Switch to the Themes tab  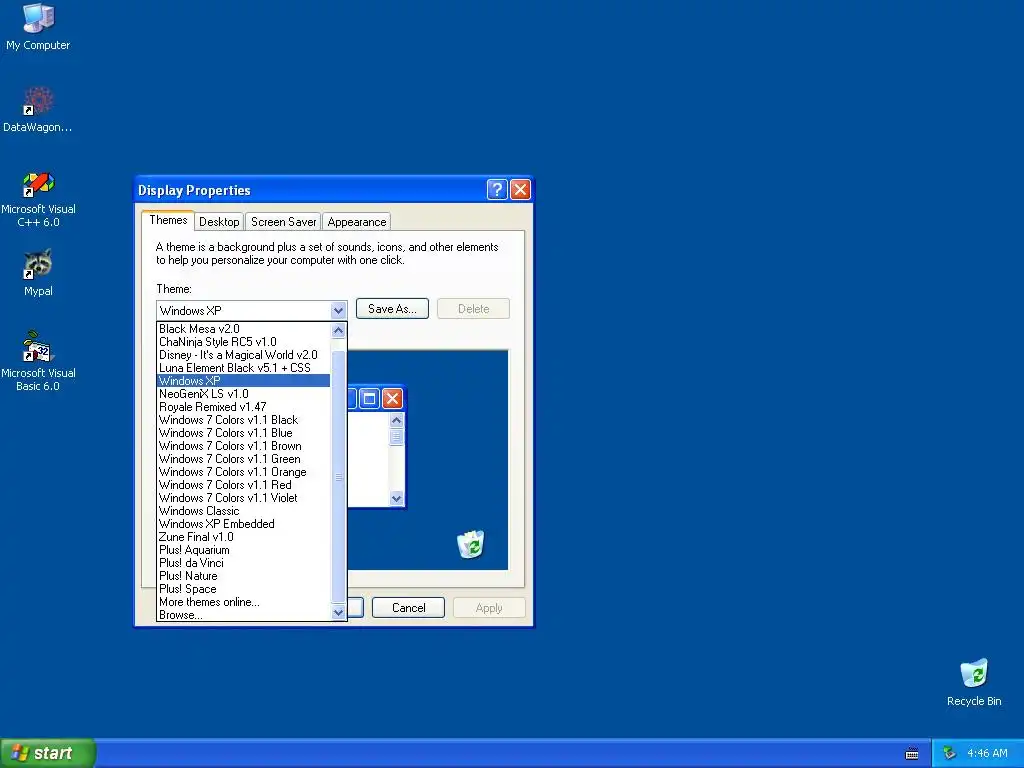tap(168, 220)
